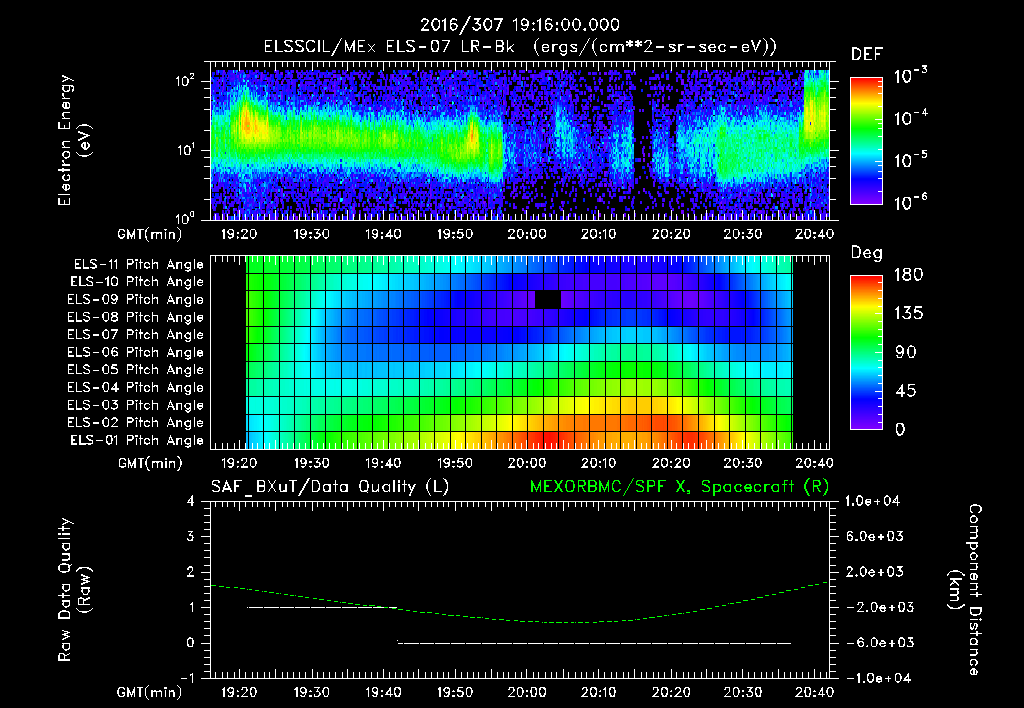Click the 135 tick on Deg color bar
The image size is (1024, 708).
[x=908, y=314]
